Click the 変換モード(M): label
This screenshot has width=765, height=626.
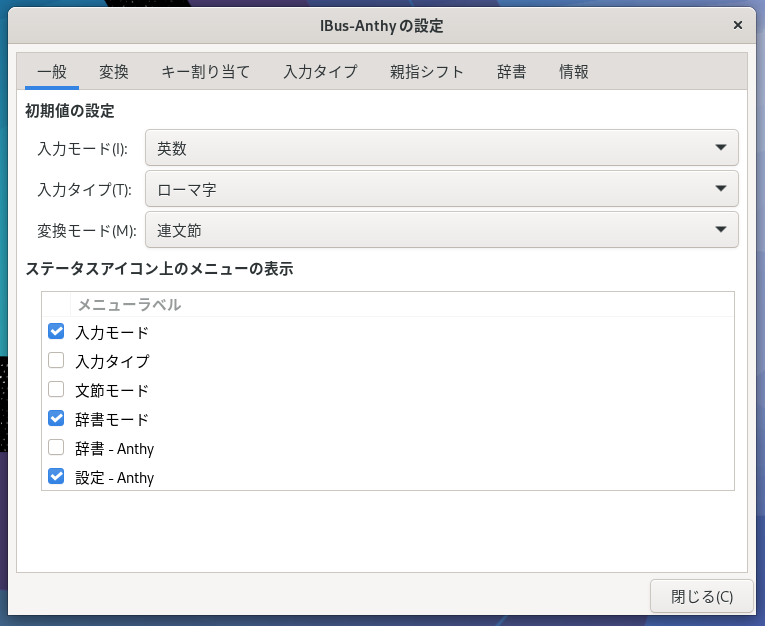click(x=87, y=230)
